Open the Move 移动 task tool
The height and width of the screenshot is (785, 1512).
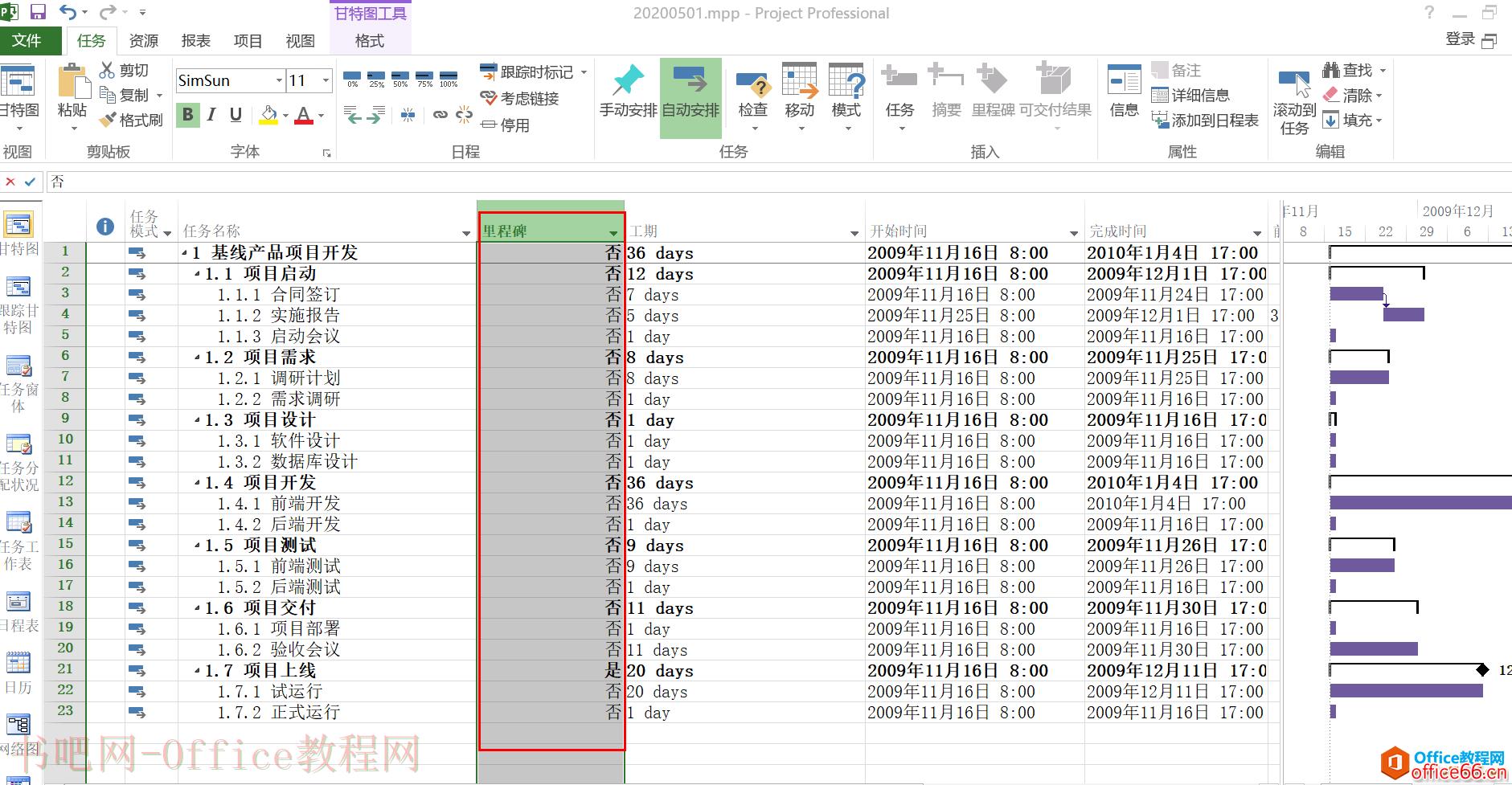[x=800, y=95]
